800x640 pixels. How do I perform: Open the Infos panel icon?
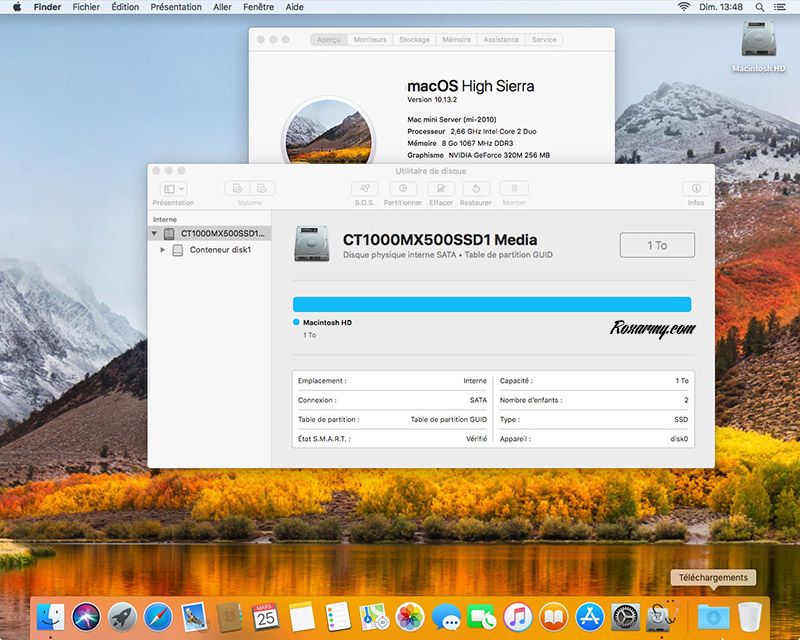pyautogui.click(x=696, y=189)
